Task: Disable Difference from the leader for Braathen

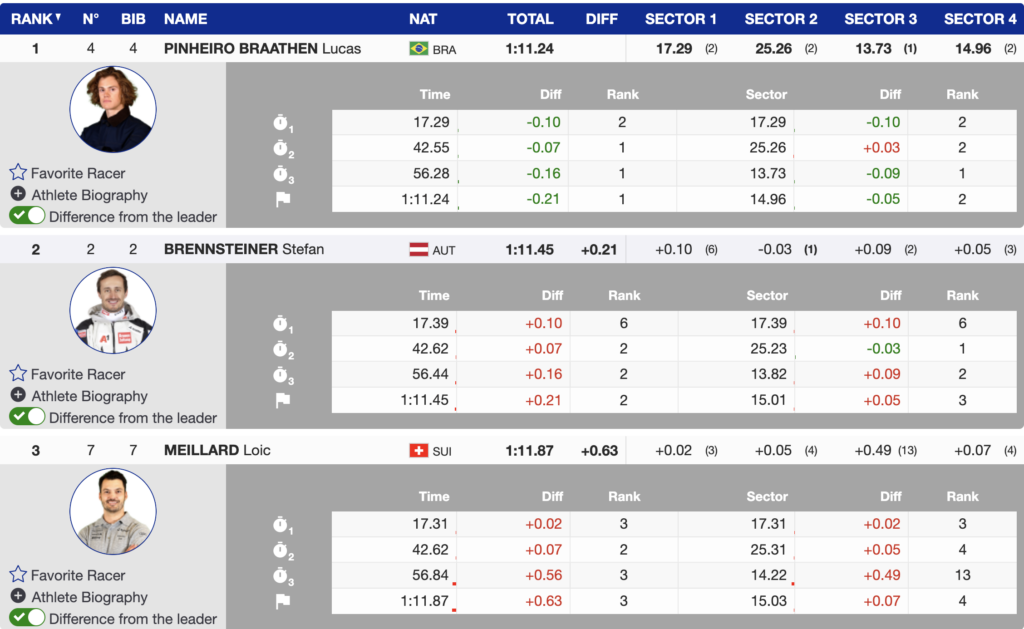Action: 27,215
